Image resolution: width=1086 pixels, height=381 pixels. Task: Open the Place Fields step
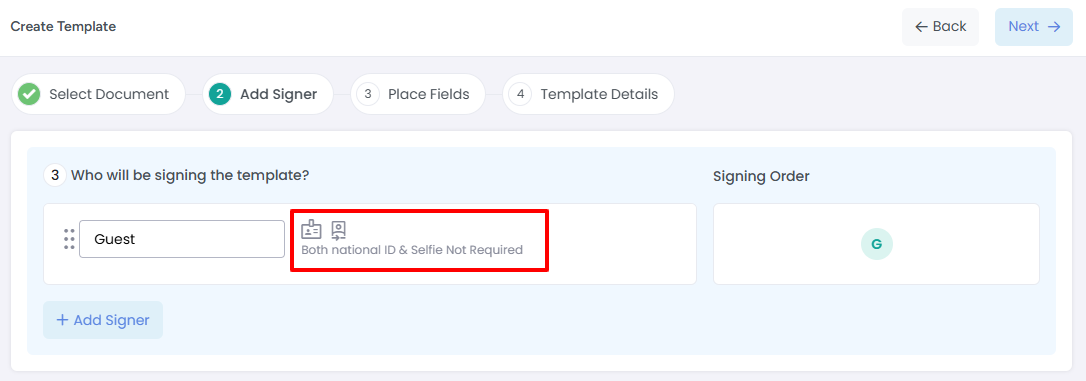click(x=418, y=94)
